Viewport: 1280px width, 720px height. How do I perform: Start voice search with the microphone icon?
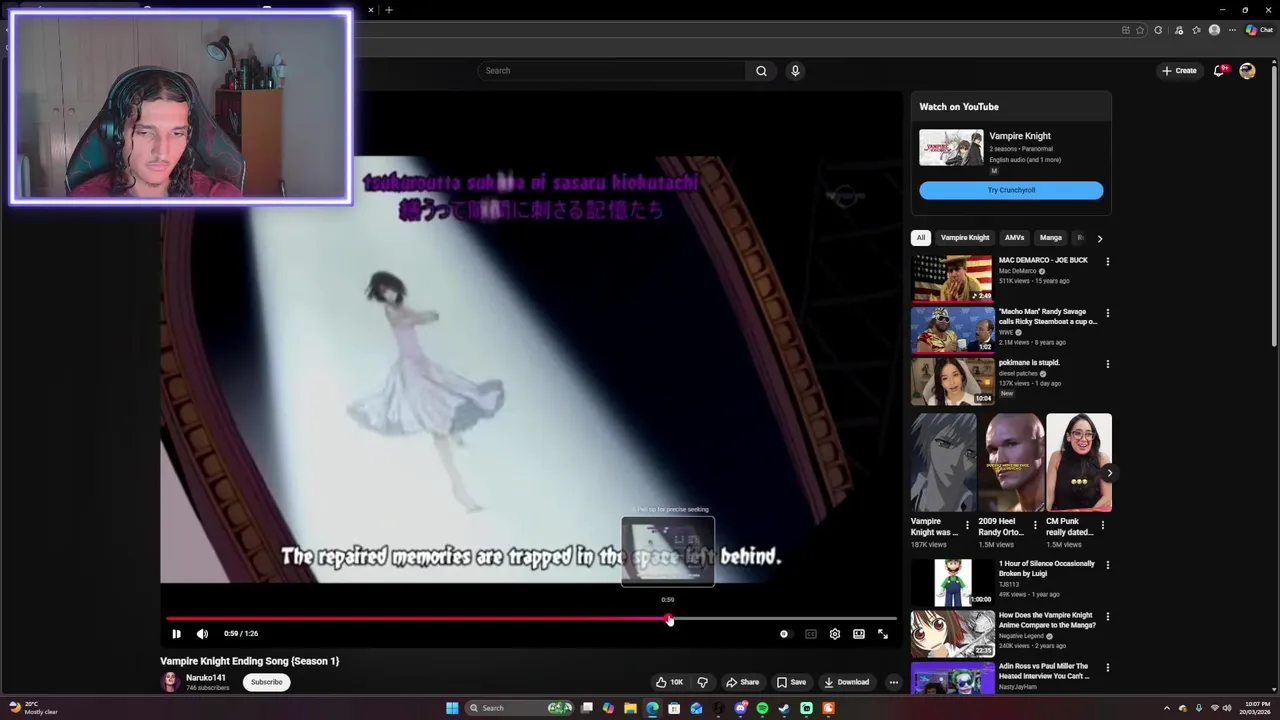pos(795,71)
